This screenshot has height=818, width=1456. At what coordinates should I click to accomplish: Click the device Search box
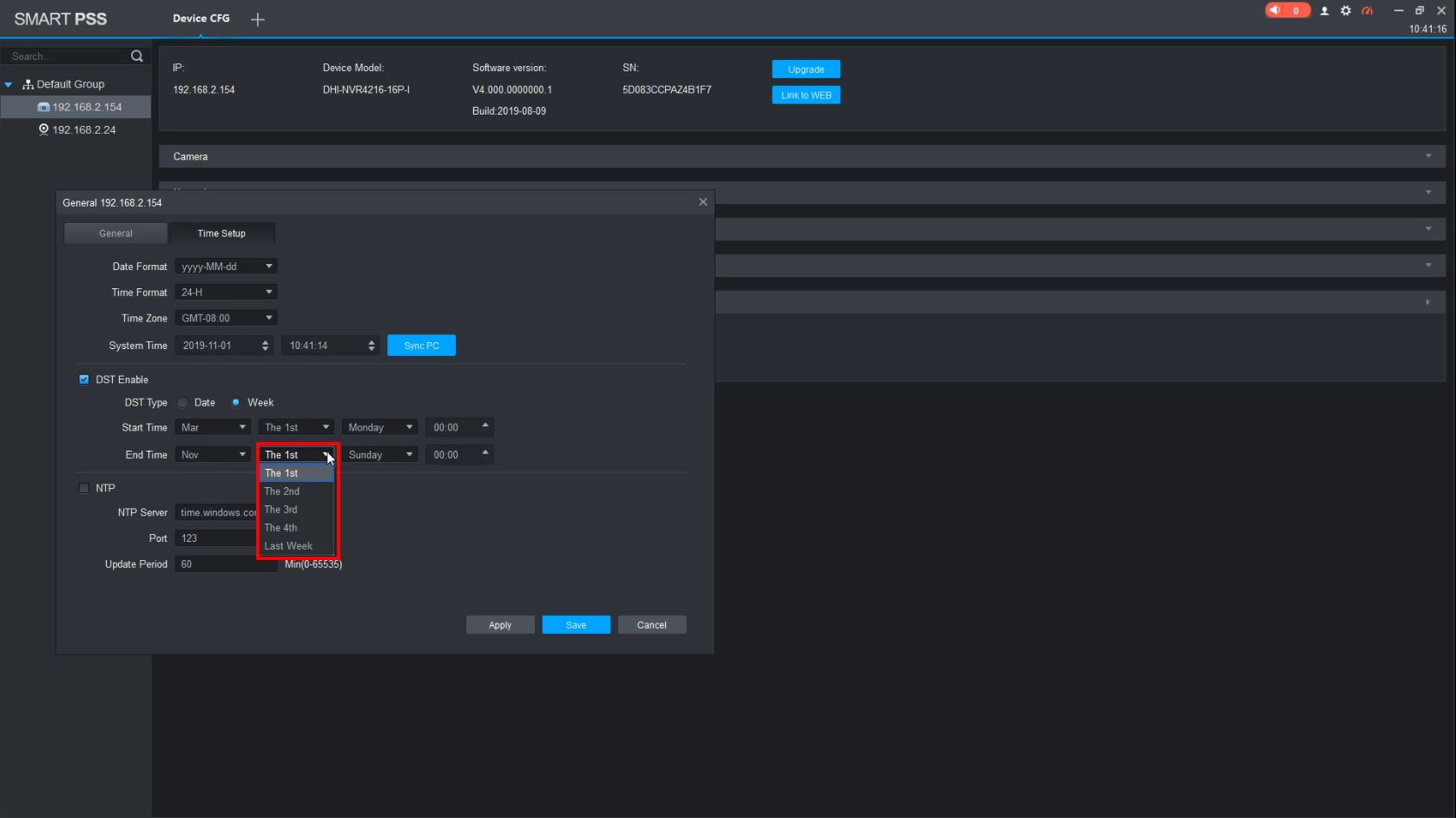pyautogui.click(x=68, y=56)
